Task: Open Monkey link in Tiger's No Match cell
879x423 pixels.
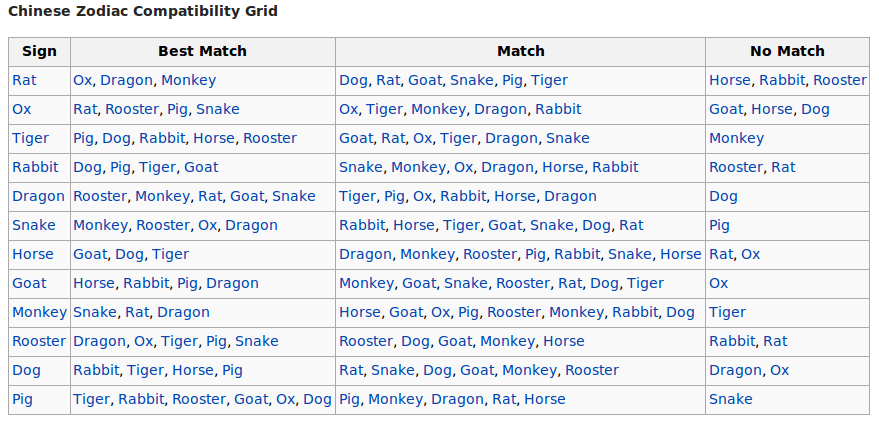Action: click(737, 138)
